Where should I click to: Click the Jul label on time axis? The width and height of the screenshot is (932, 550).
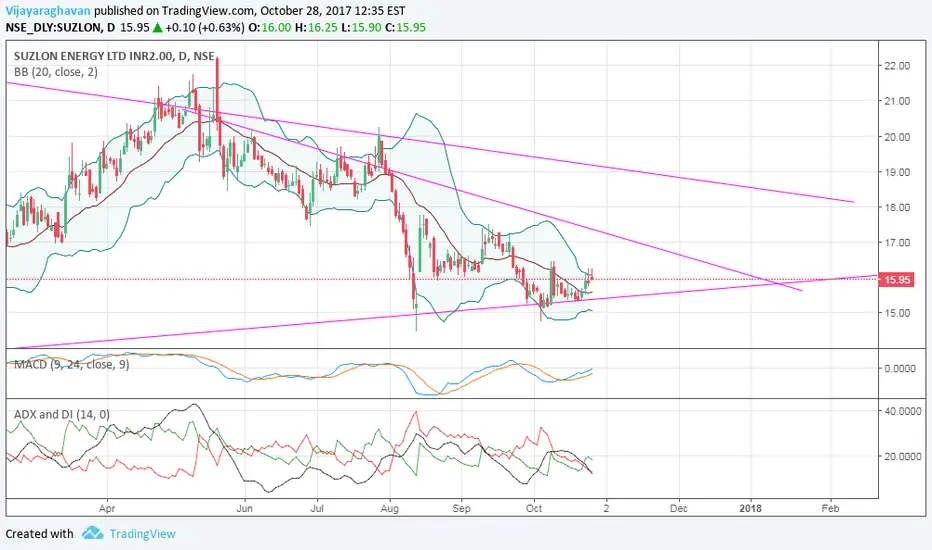tap(317, 508)
